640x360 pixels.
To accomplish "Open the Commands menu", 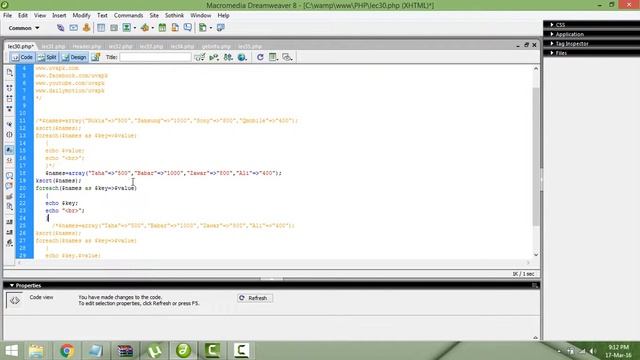I will point(128,16).
